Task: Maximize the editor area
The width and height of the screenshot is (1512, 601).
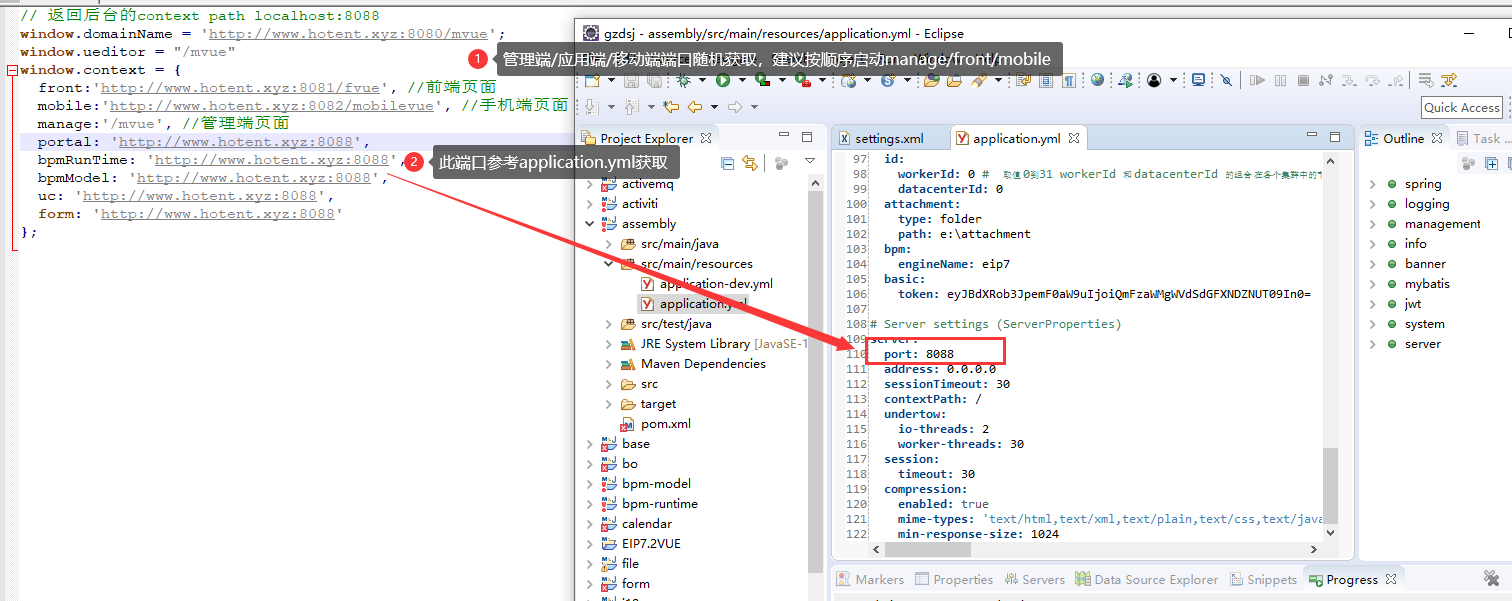Action: click(x=1335, y=137)
